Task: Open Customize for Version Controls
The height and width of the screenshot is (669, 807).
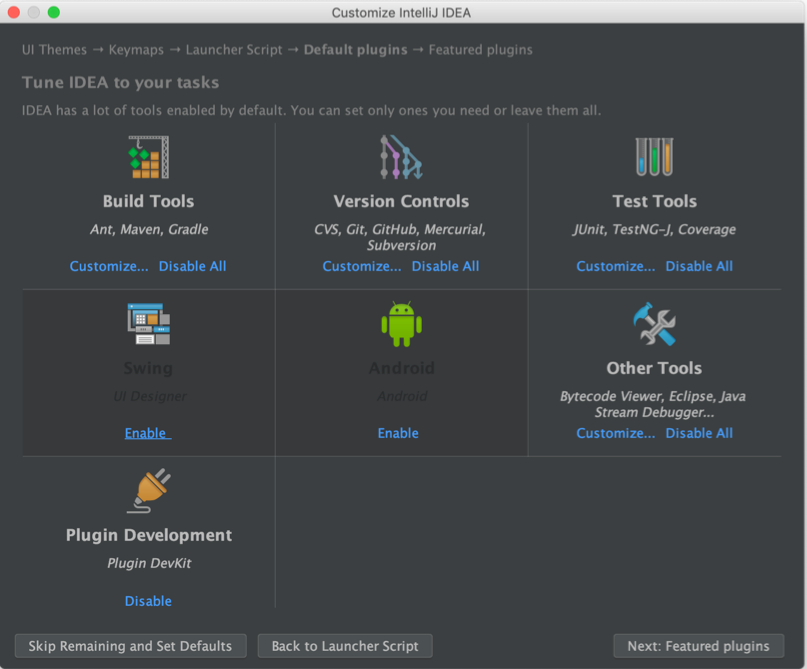Action: click(x=362, y=266)
